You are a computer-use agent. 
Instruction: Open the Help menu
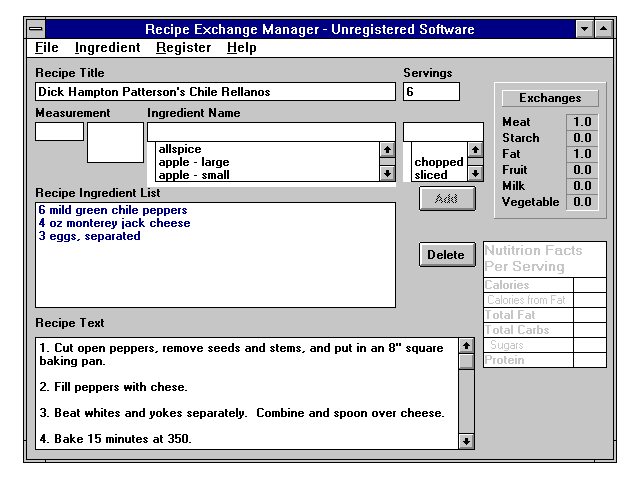pos(241,47)
